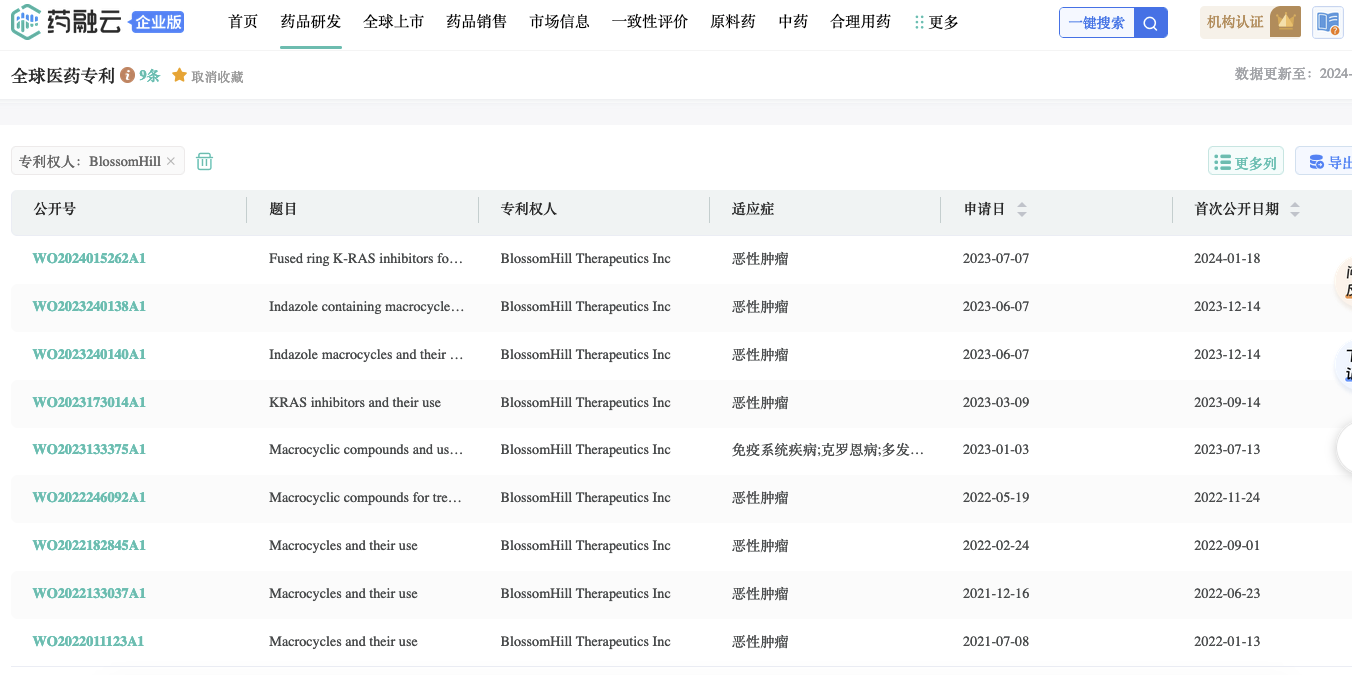
Task: Click the 导出 export button
Action: 1324,162
